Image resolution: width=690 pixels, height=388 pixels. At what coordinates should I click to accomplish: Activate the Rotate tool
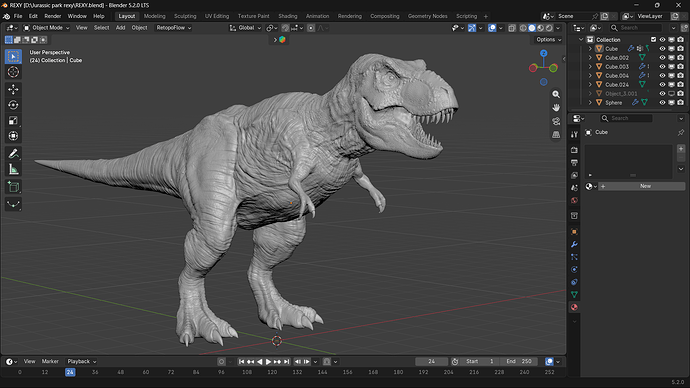(13, 105)
